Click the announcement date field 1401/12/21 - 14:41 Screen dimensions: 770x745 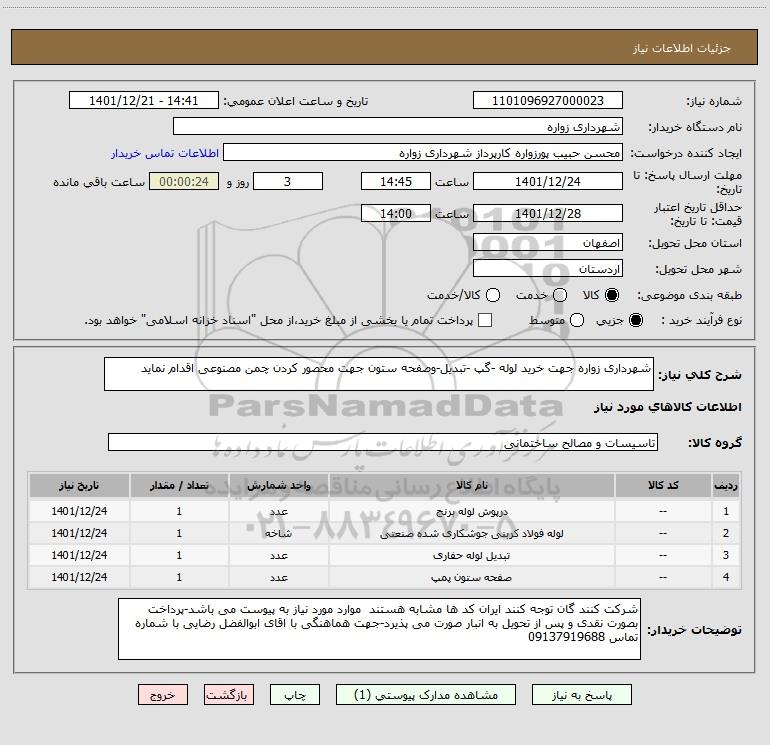tap(144, 101)
